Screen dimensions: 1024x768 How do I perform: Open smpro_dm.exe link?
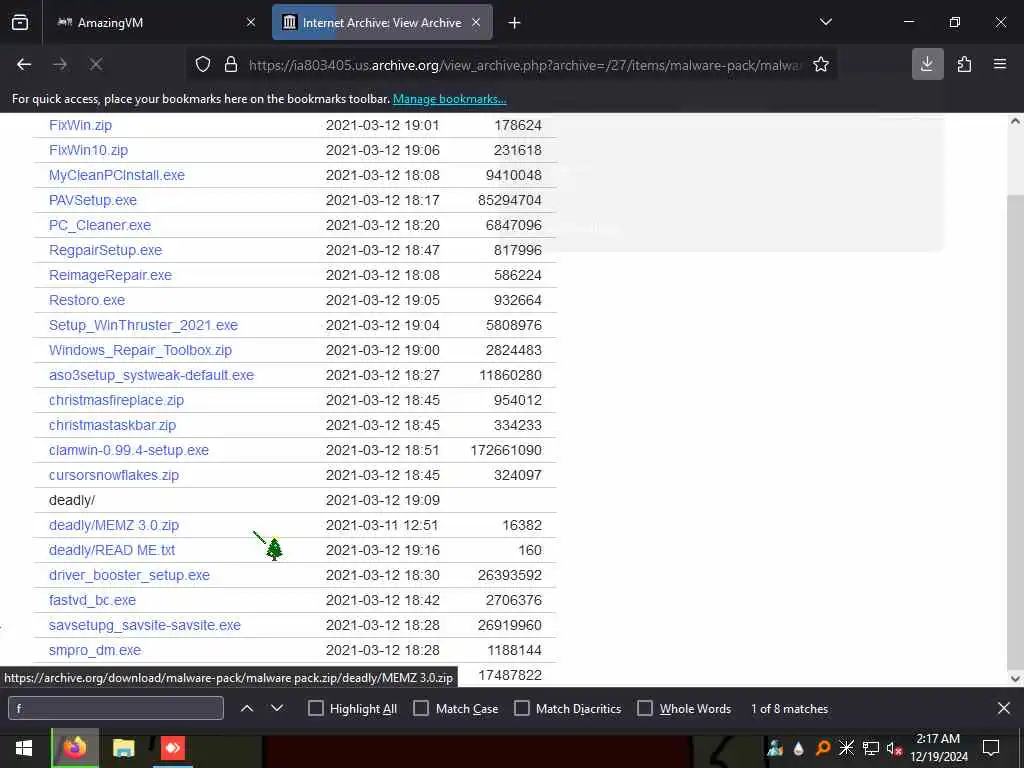(x=95, y=650)
